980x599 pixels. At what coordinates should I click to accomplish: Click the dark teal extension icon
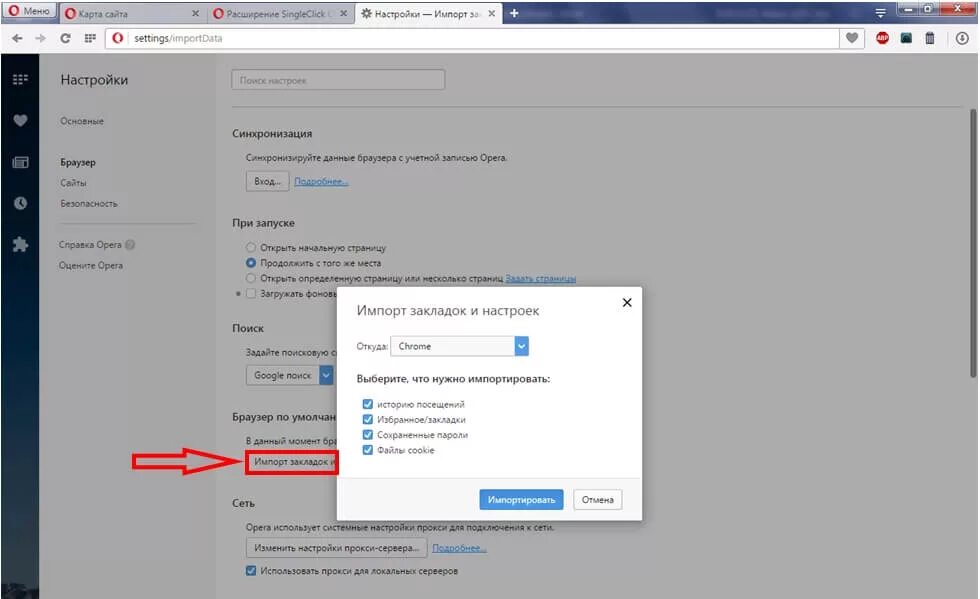click(x=906, y=38)
